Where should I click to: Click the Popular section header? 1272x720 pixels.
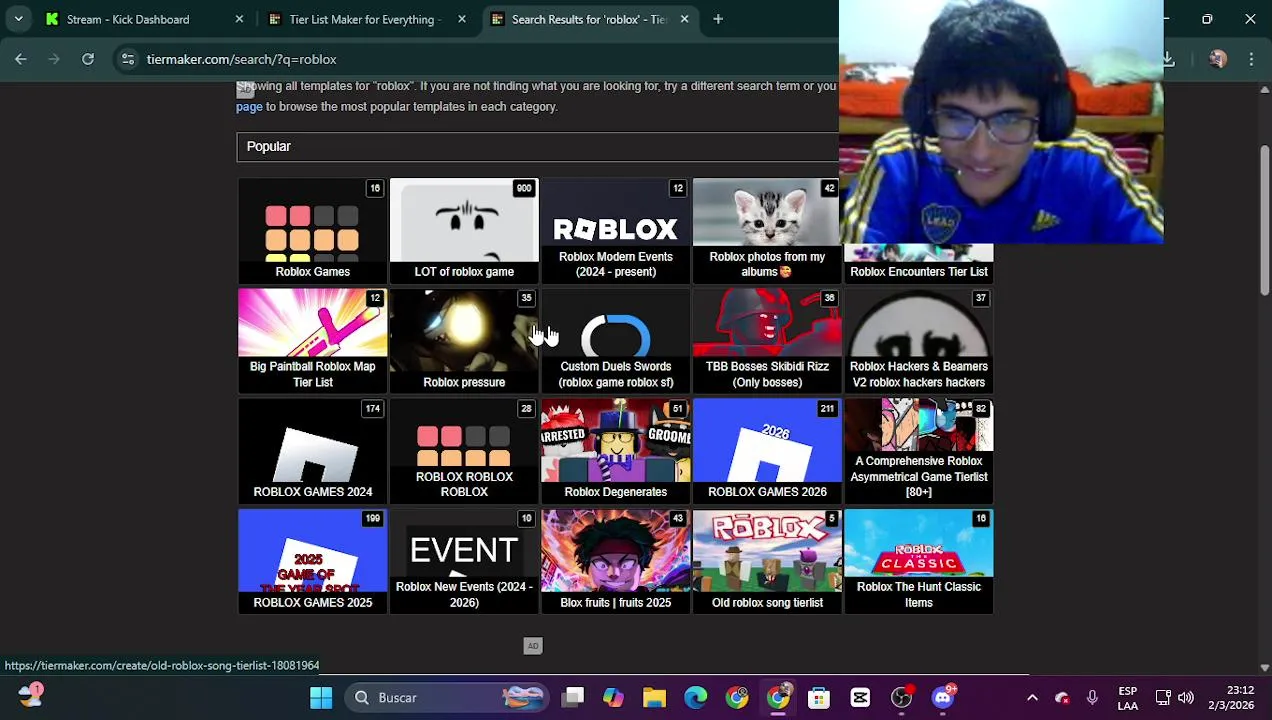[537, 147]
